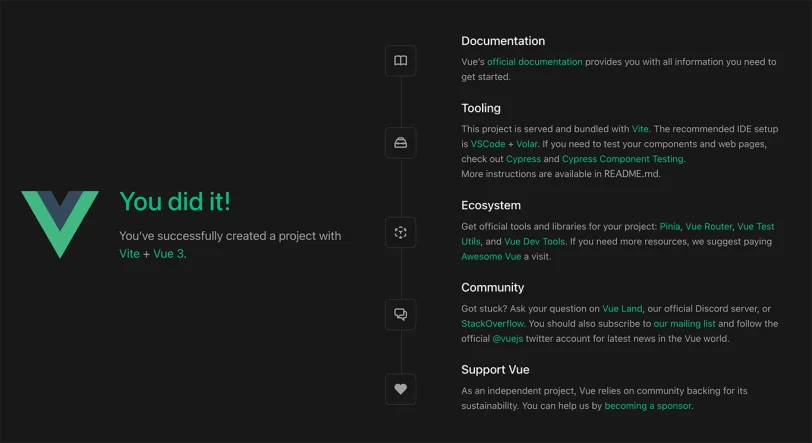Click the Documentation book icon
This screenshot has width=812, height=443.
click(x=400, y=61)
